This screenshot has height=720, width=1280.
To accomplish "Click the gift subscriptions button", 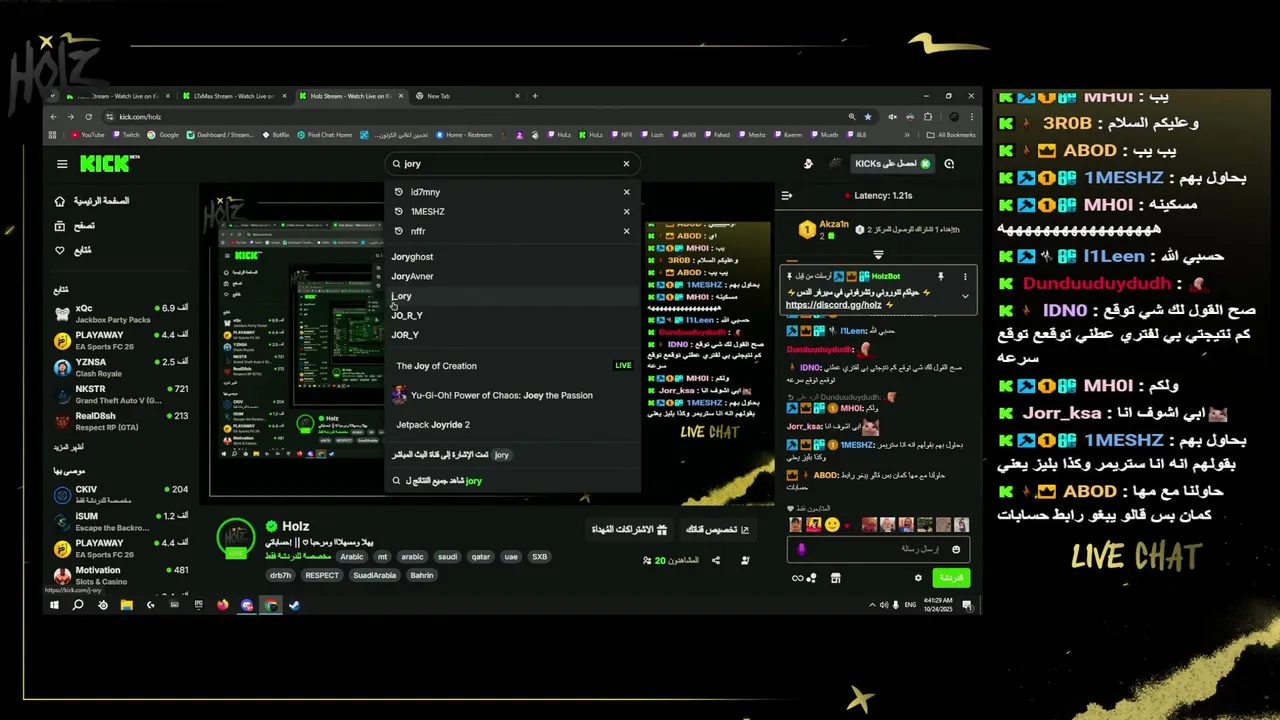I will (x=628, y=529).
